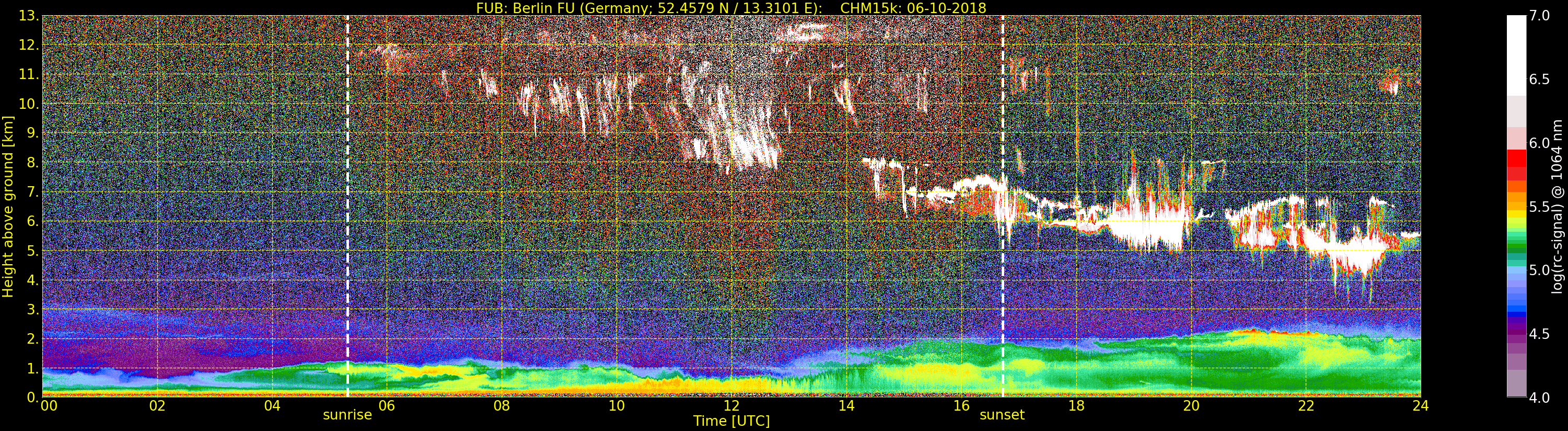
Task: Click height axis tick "13."
Action: click(29, 16)
